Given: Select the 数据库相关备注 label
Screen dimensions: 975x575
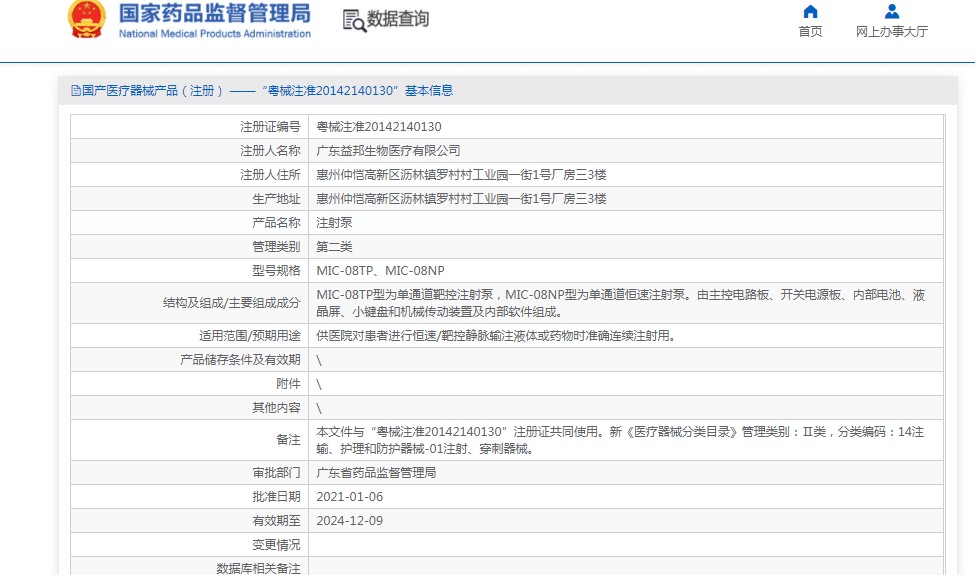Looking at the screenshot, I should [x=258, y=568].
